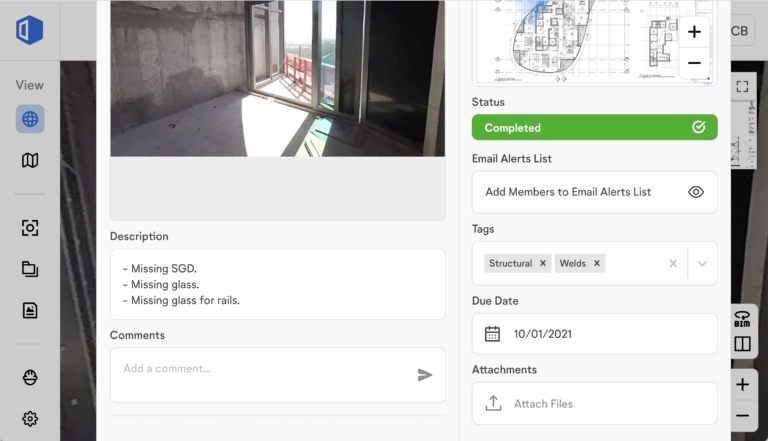Viewport: 768px width, 441px height.
Task: Remove the Structural tag
Action: 543,264
